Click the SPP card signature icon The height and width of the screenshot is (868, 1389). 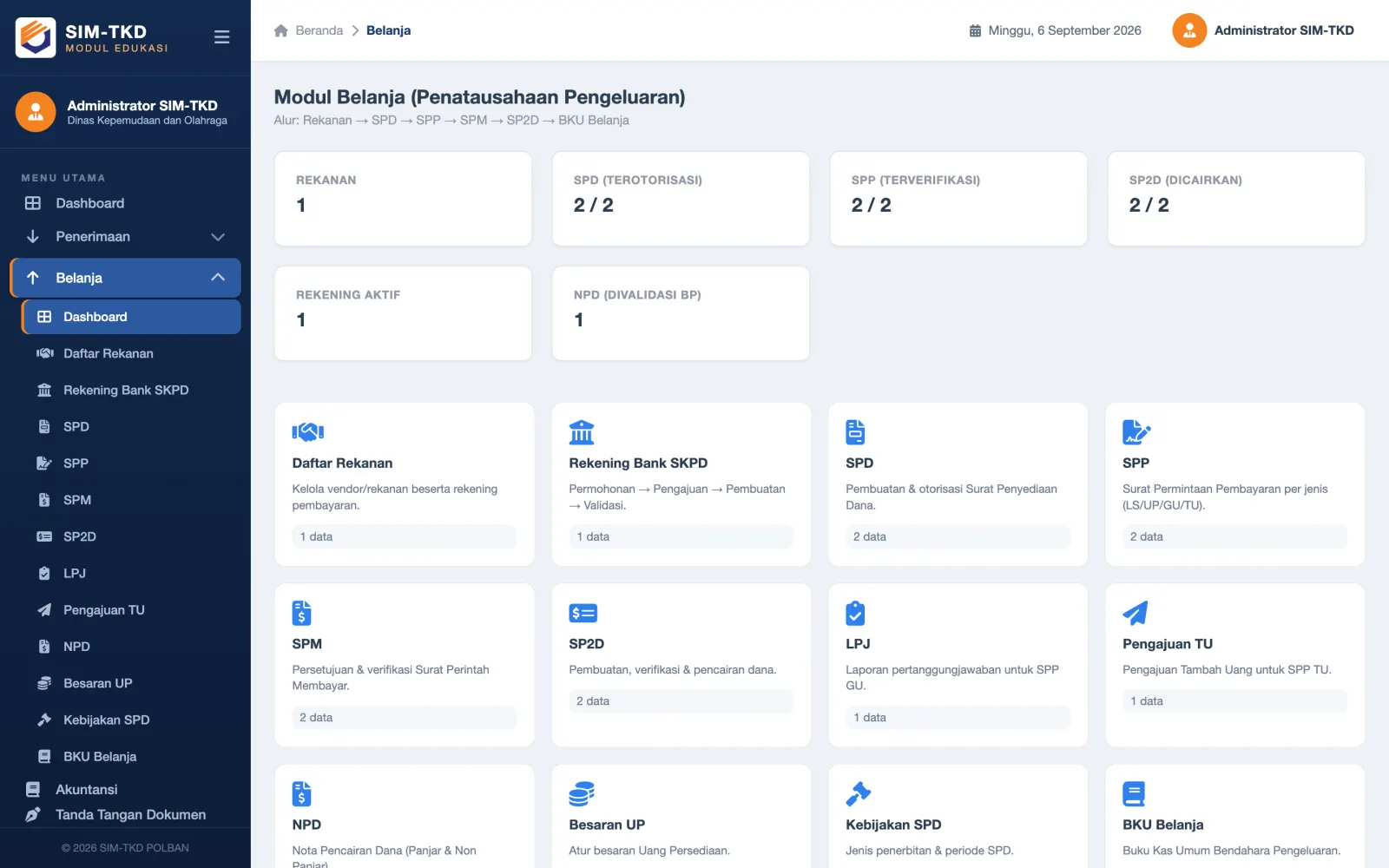pos(1136,432)
